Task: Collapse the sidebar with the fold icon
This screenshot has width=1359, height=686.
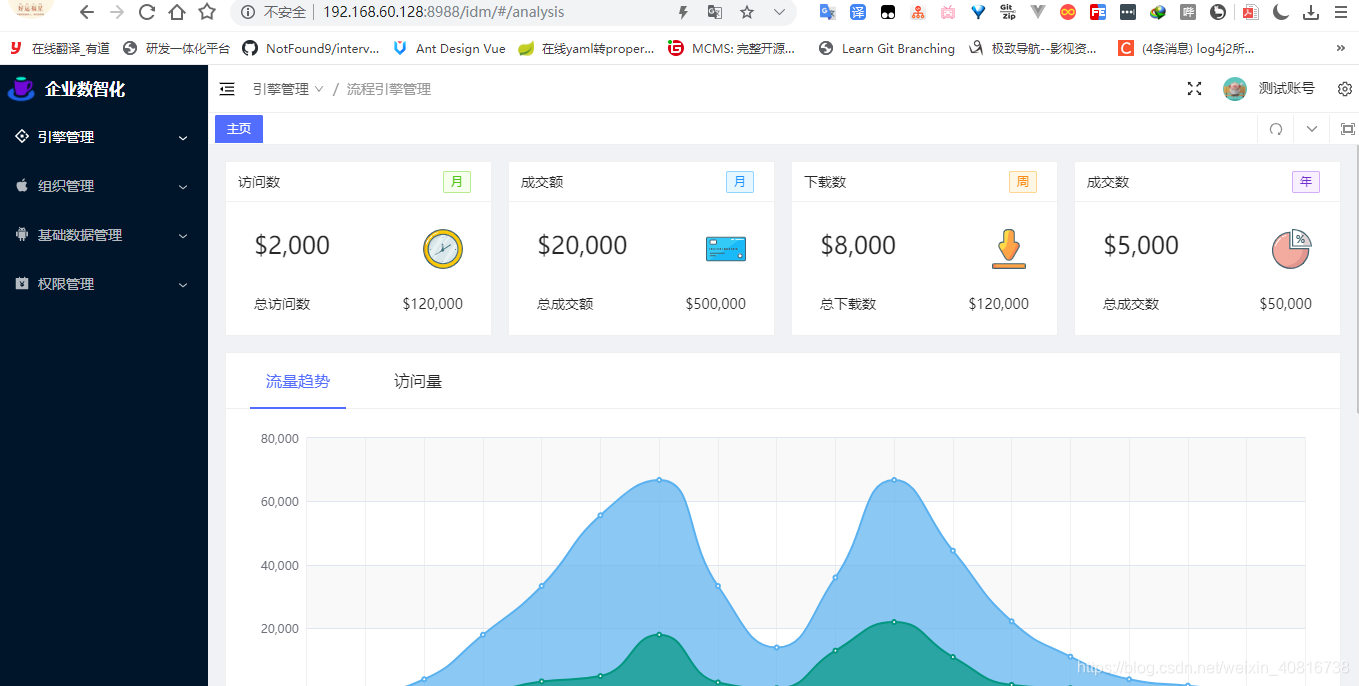Action: [227, 89]
